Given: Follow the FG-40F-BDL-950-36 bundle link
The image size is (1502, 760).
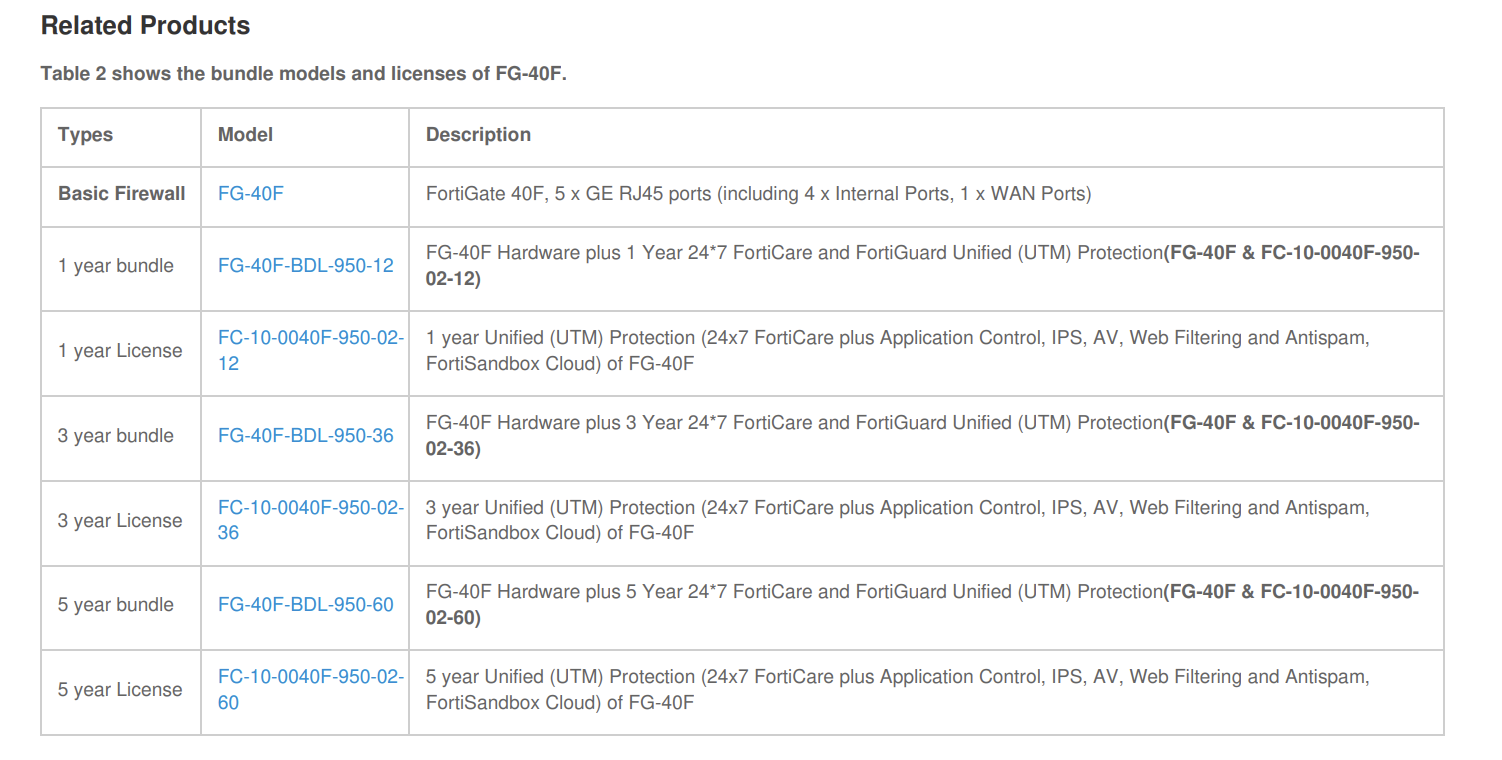Looking at the screenshot, I should click(305, 436).
